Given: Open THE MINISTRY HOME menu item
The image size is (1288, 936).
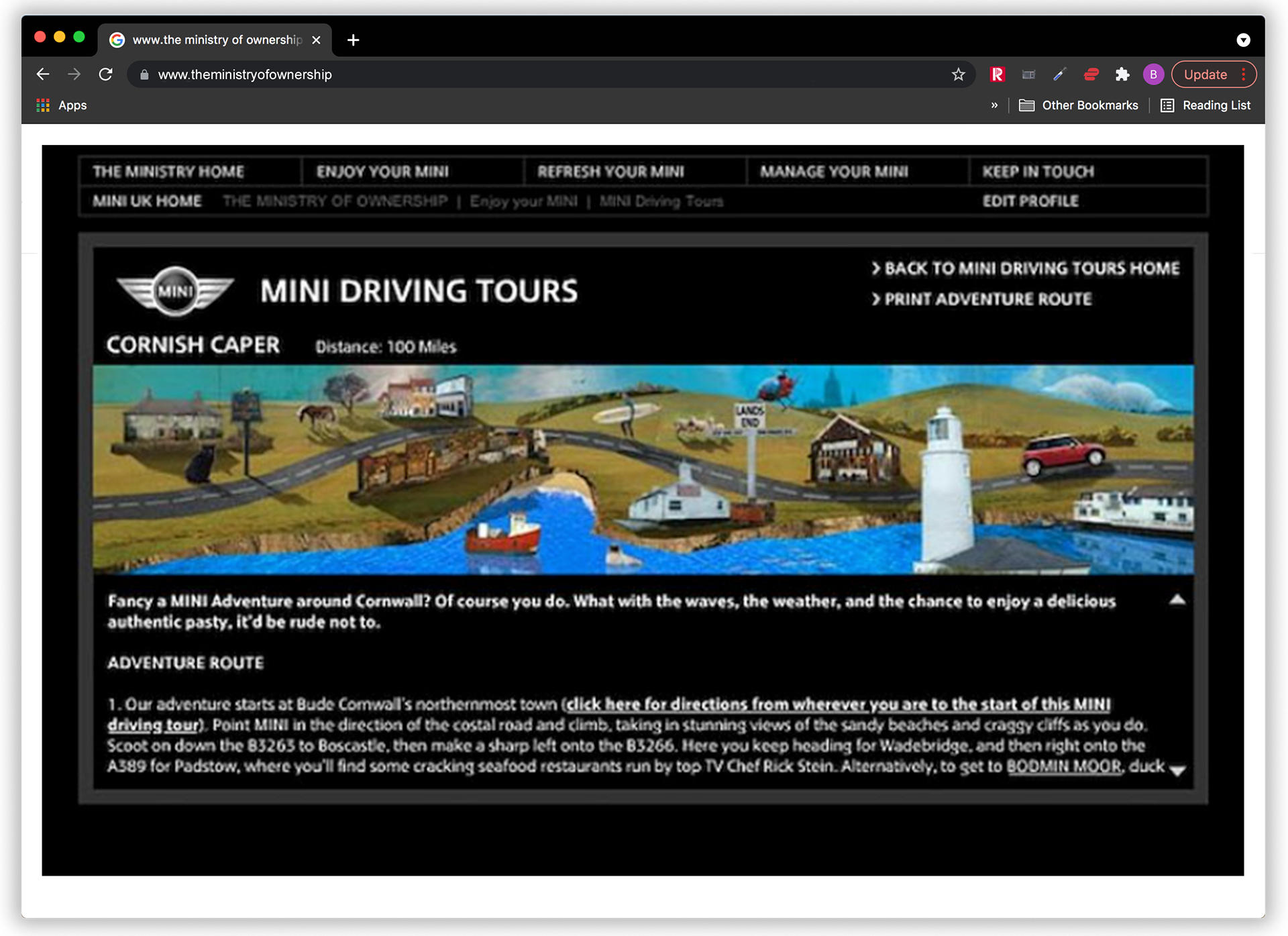Looking at the screenshot, I should click(x=168, y=172).
